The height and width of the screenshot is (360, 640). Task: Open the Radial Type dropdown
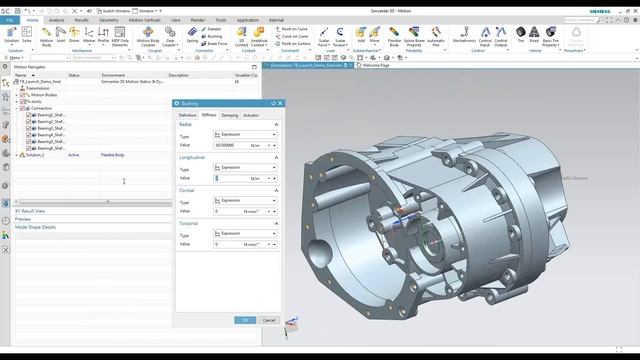point(245,134)
